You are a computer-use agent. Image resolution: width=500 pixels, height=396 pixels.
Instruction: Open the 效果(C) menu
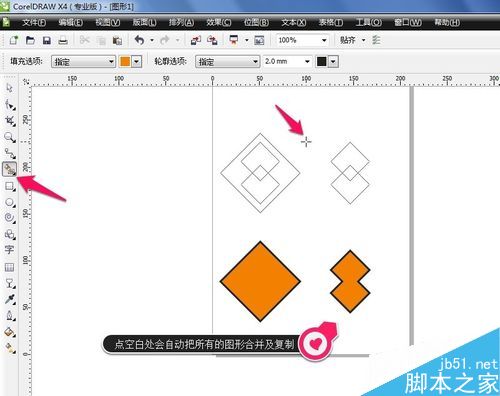pos(218,23)
